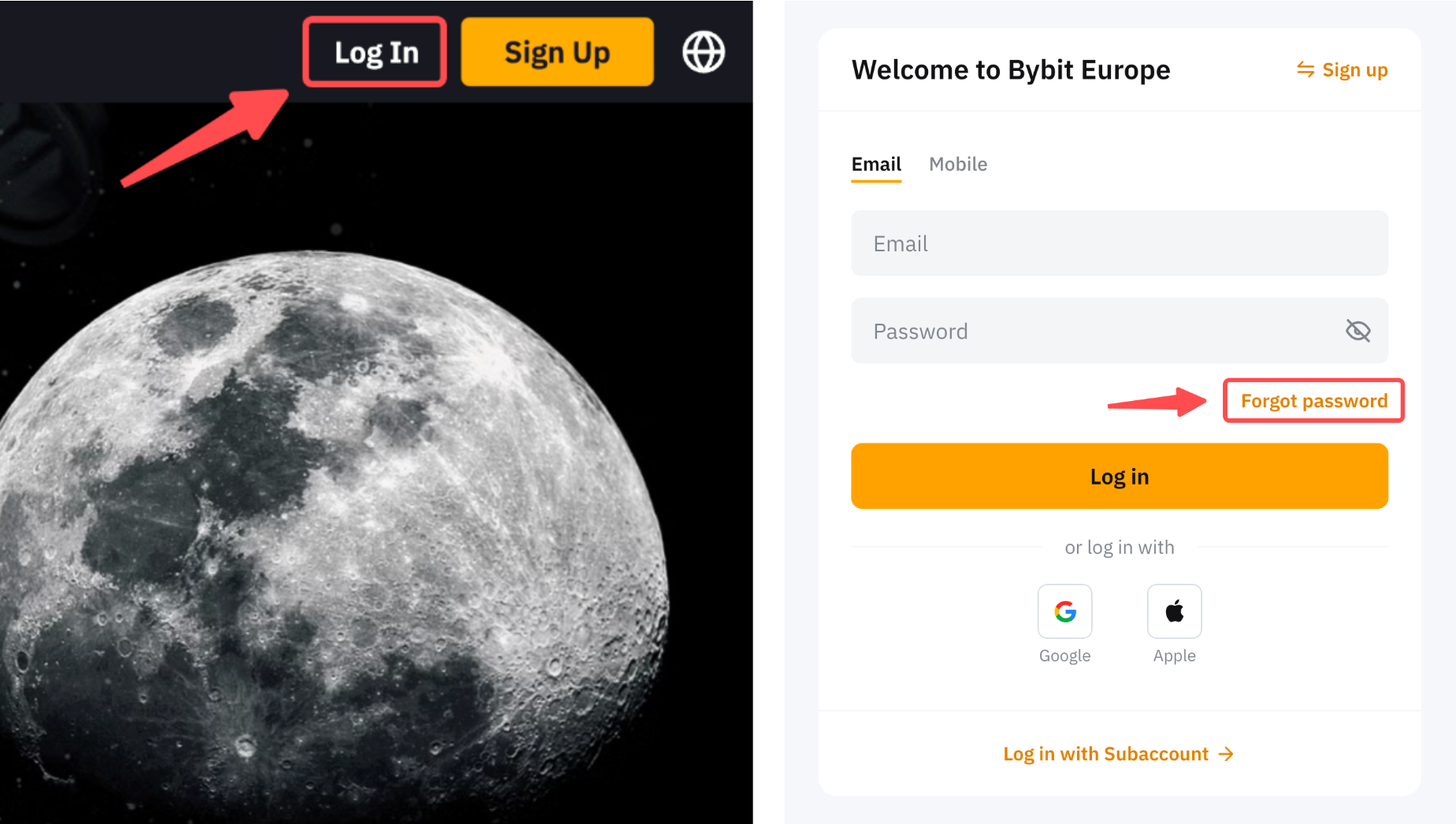The height and width of the screenshot is (824, 1456).
Task: Click the arrow next to Subaccount login
Action: pos(1226,754)
